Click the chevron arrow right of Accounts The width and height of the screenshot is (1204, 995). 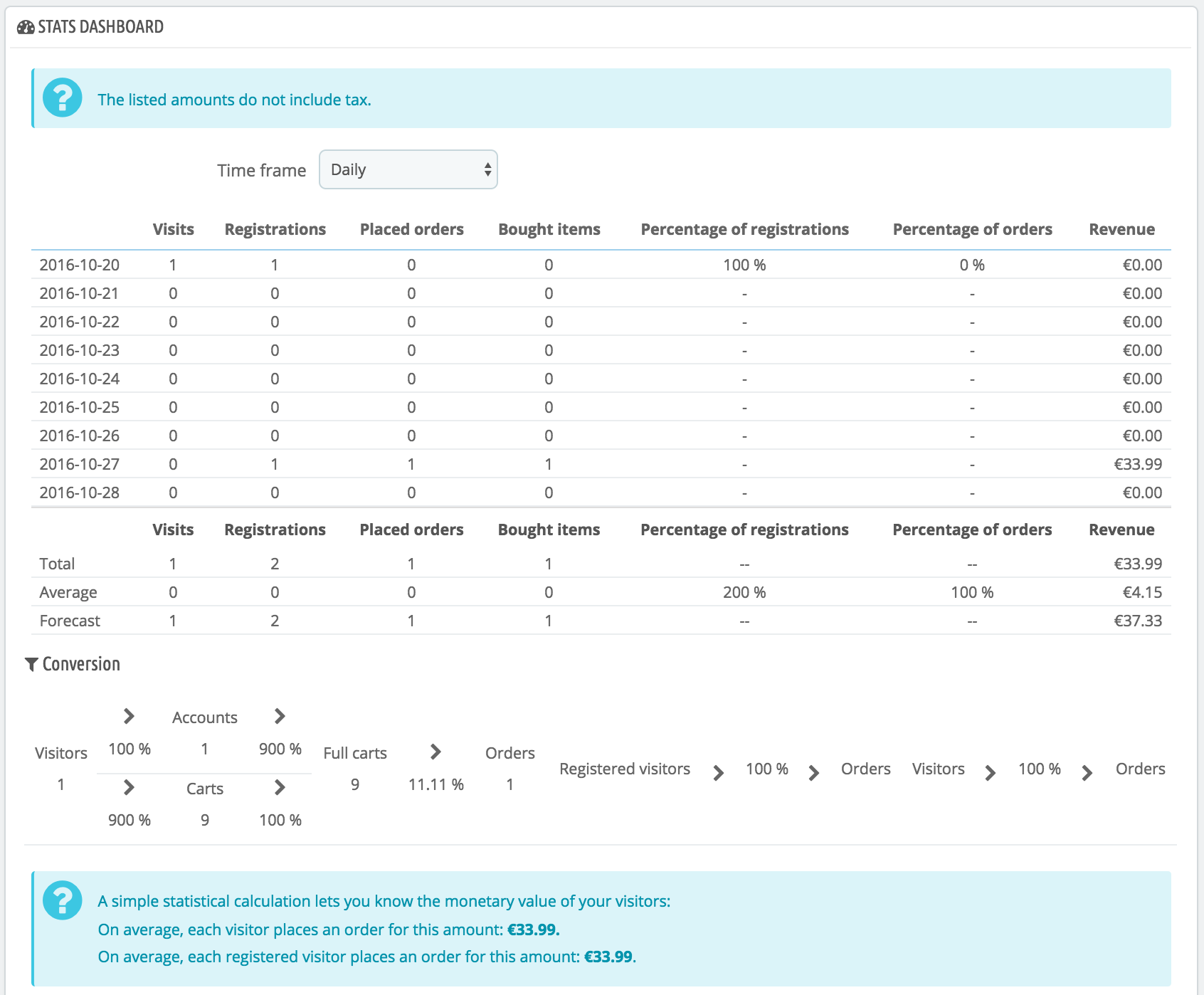(x=280, y=716)
